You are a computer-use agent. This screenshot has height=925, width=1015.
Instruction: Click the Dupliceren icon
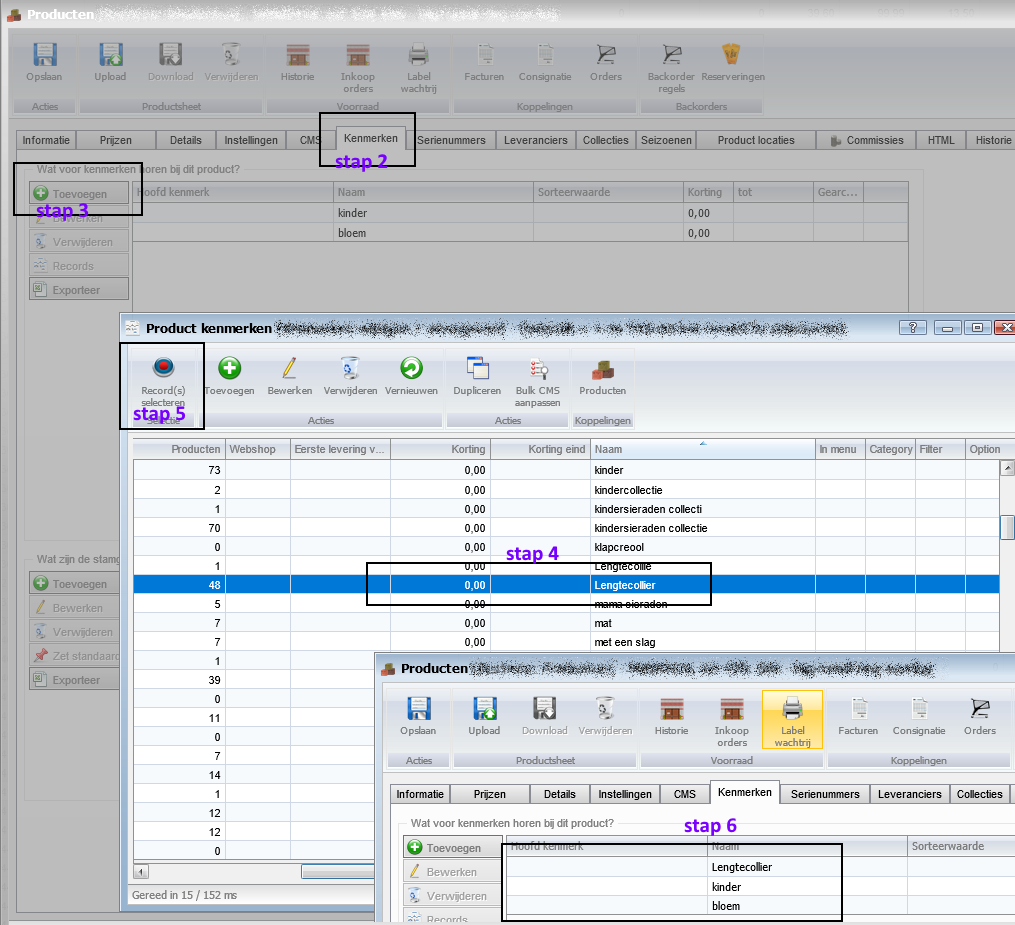tap(476, 369)
